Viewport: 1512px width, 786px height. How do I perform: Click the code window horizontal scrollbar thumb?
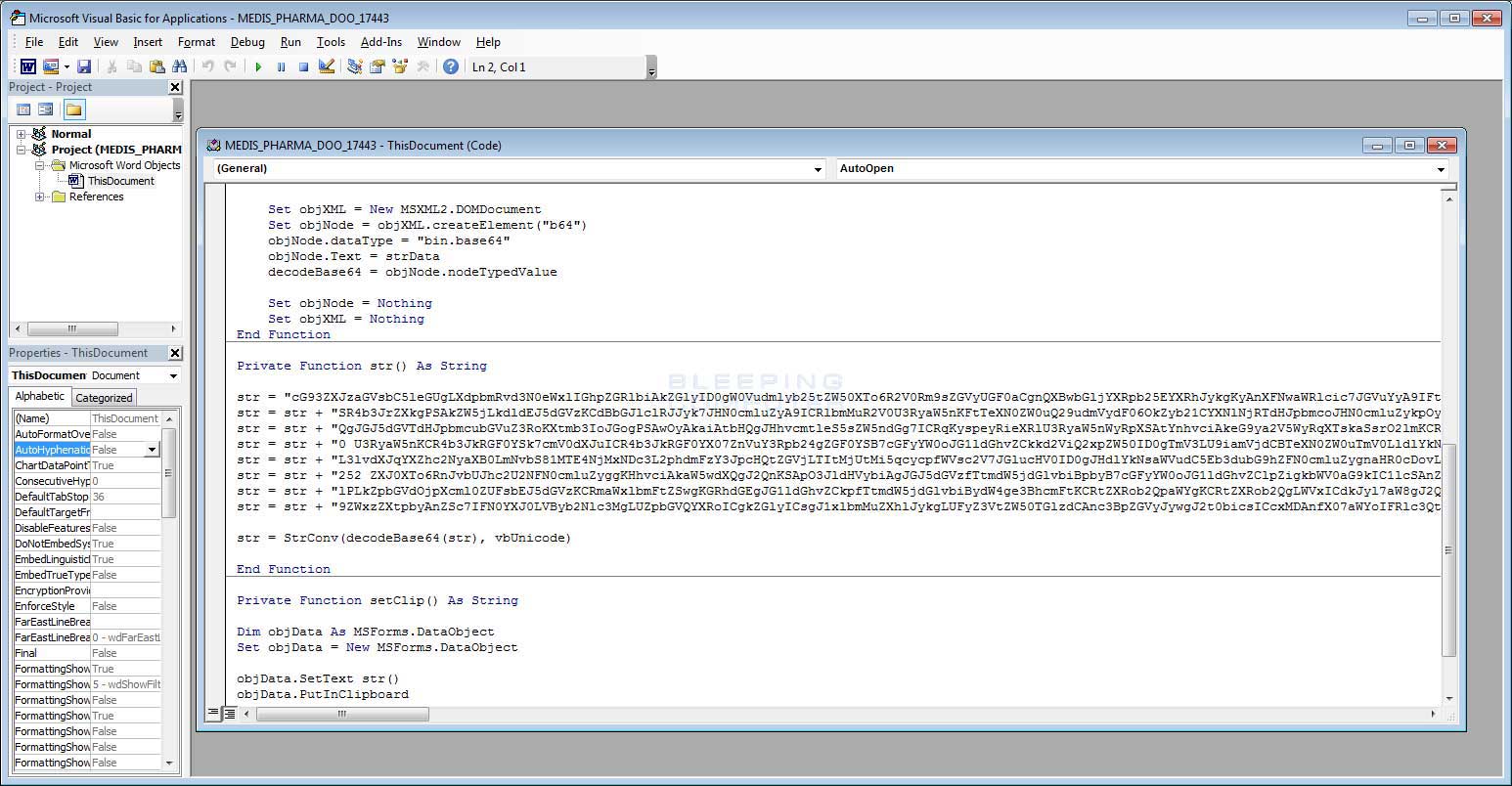[x=341, y=714]
